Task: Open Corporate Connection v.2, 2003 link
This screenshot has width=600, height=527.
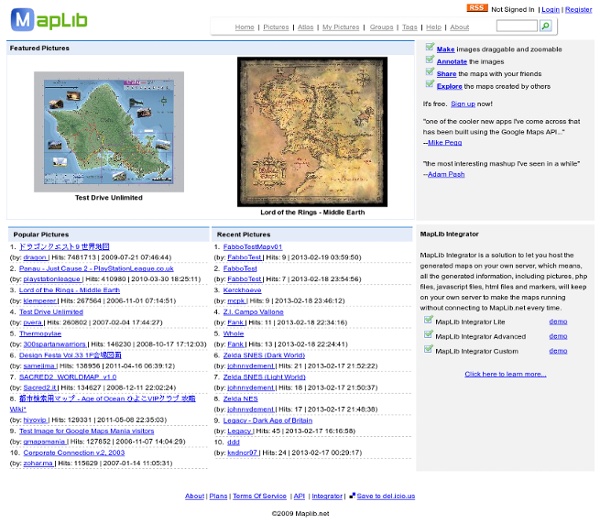Action: point(74,453)
